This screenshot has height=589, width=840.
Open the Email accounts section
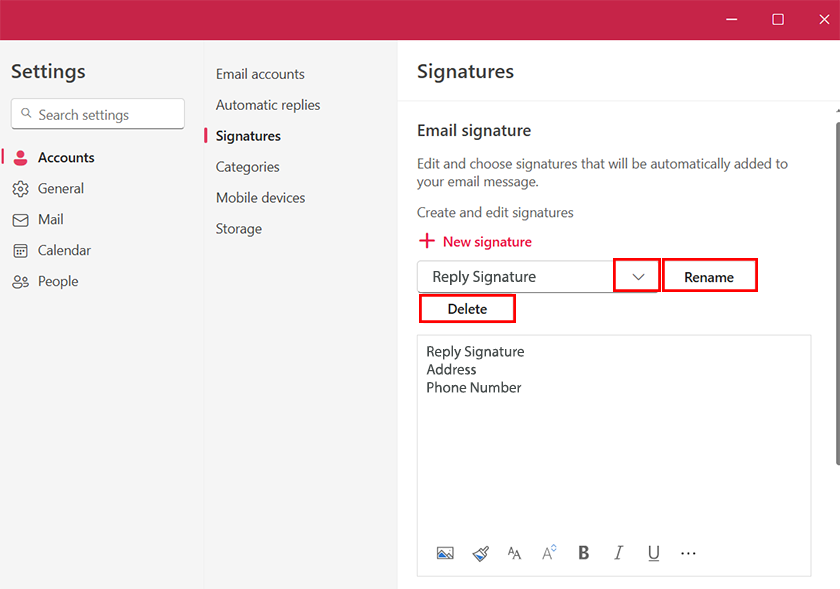[260, 74]
